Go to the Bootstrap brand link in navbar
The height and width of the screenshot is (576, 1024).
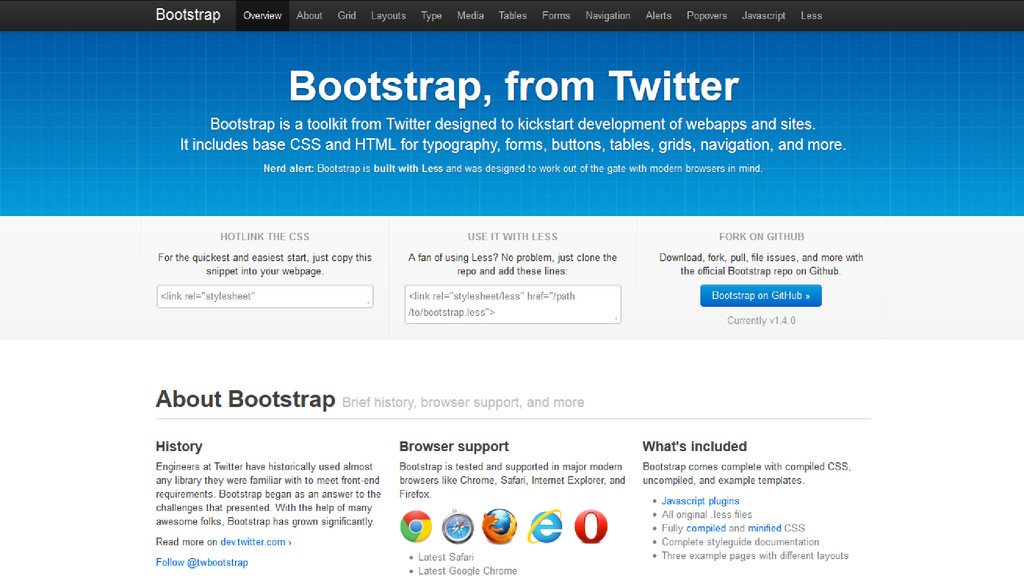188,15
